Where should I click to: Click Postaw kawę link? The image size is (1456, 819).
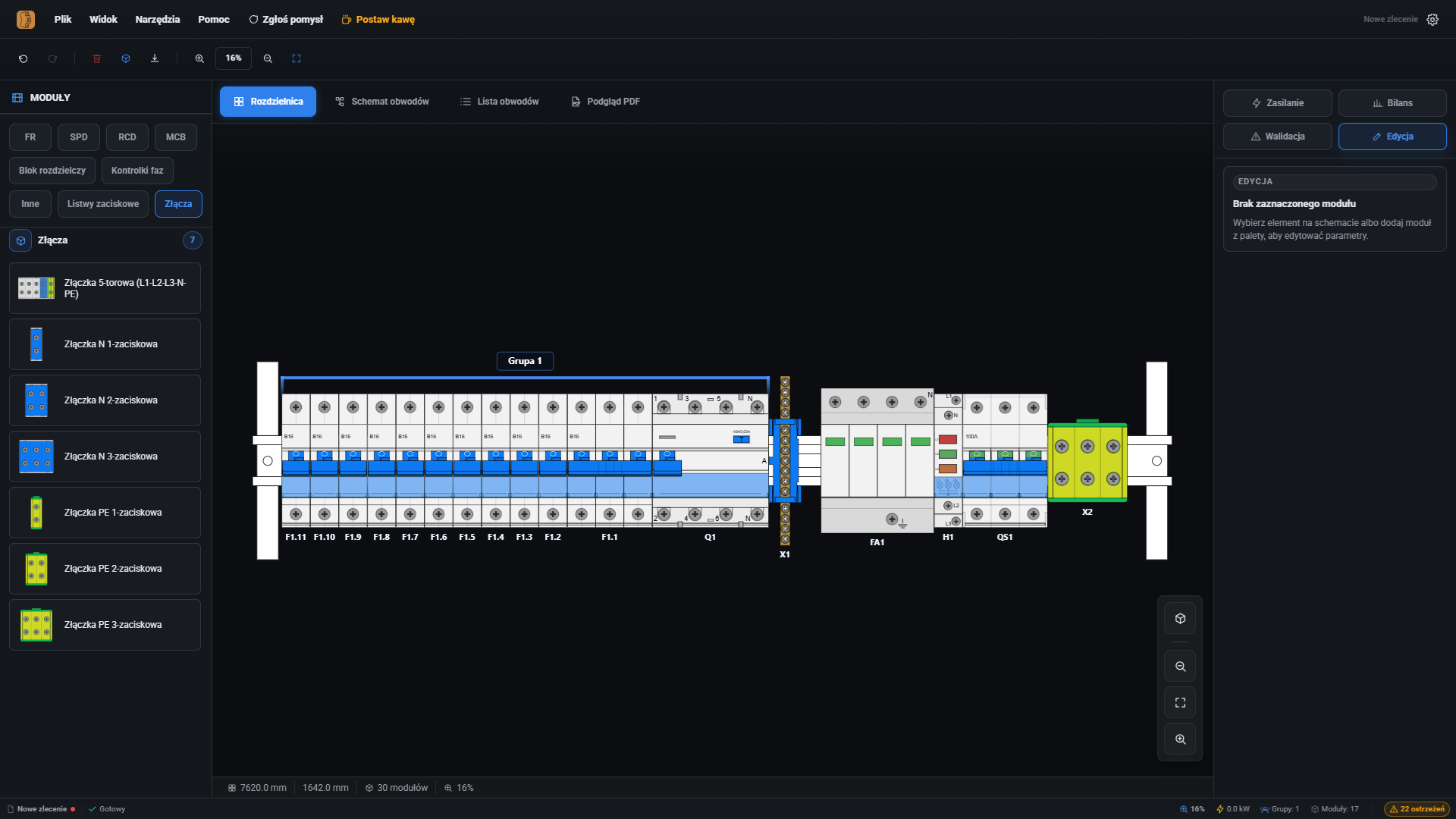point(378,20)
